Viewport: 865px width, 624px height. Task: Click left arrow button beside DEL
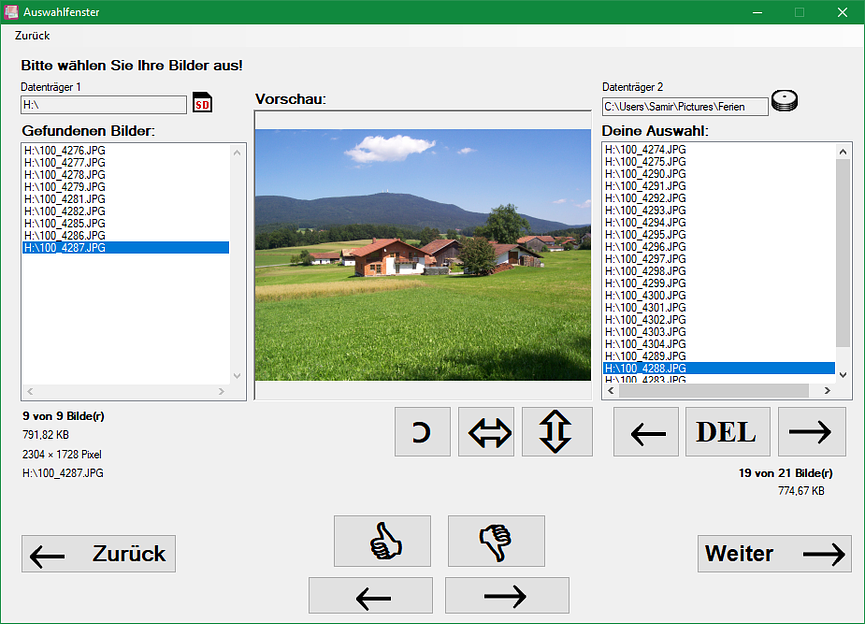click(x=646, y=432)
